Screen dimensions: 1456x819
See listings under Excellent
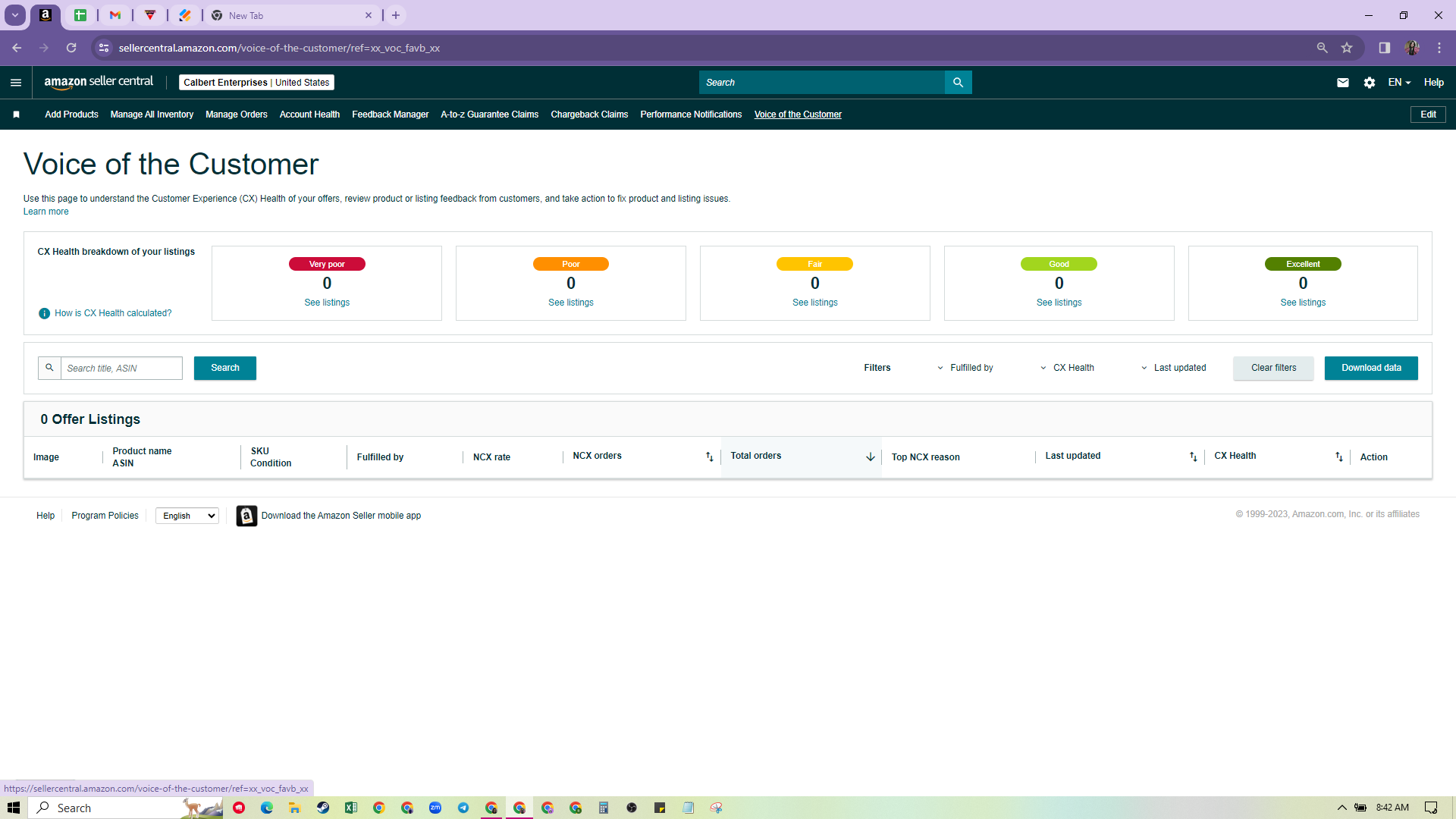tap(1303, 303)
